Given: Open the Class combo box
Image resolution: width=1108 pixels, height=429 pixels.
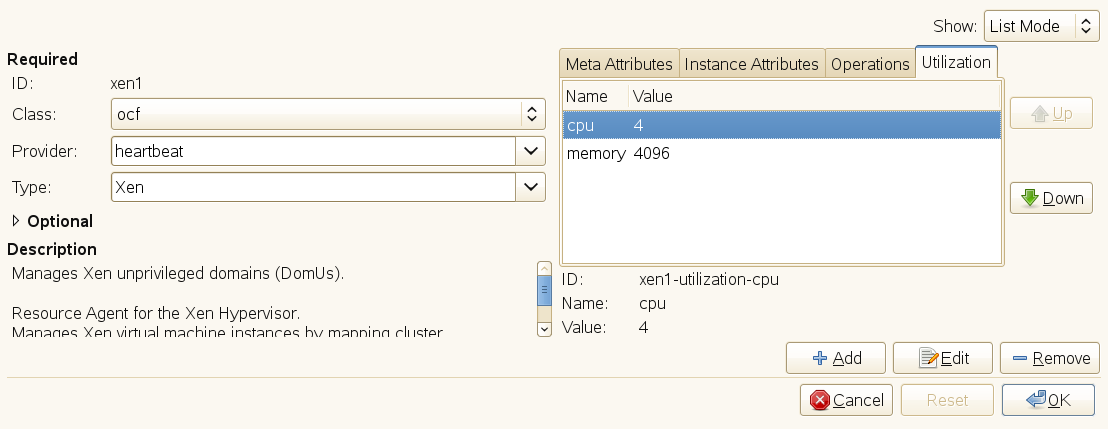Looking at the screenshot, I should coord(328,115).
